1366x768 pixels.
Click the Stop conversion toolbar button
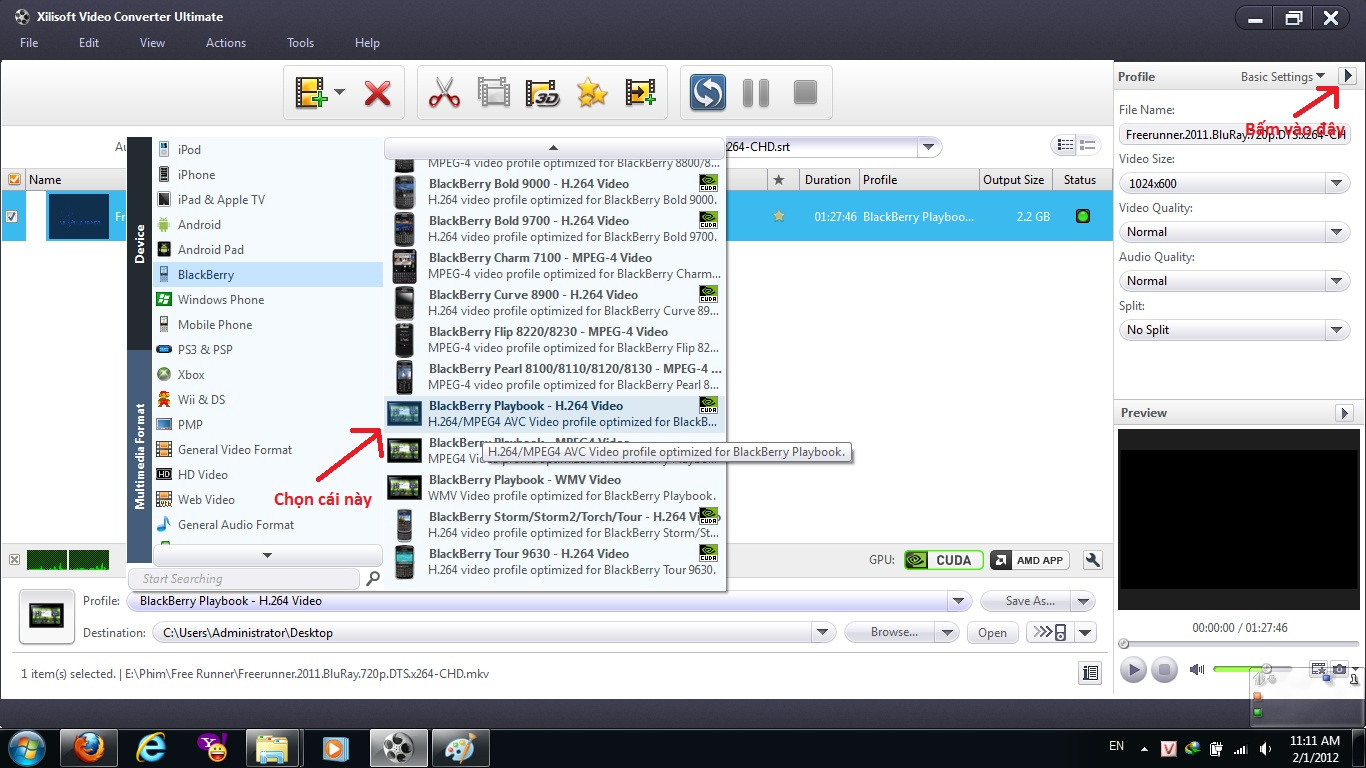805,93
